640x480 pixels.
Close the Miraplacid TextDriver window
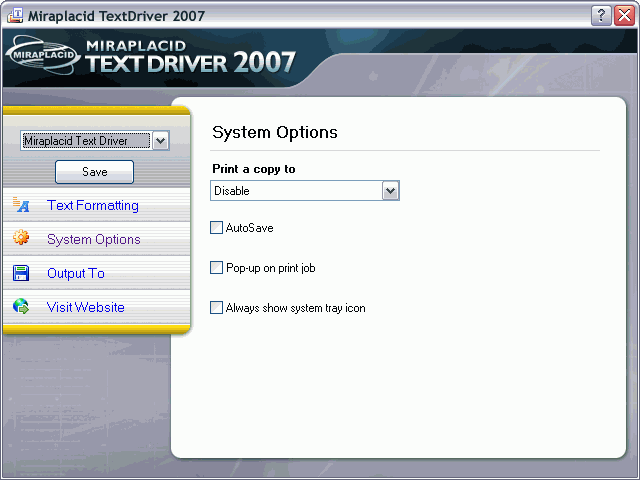pyautogui.click(x=624, y=16)
